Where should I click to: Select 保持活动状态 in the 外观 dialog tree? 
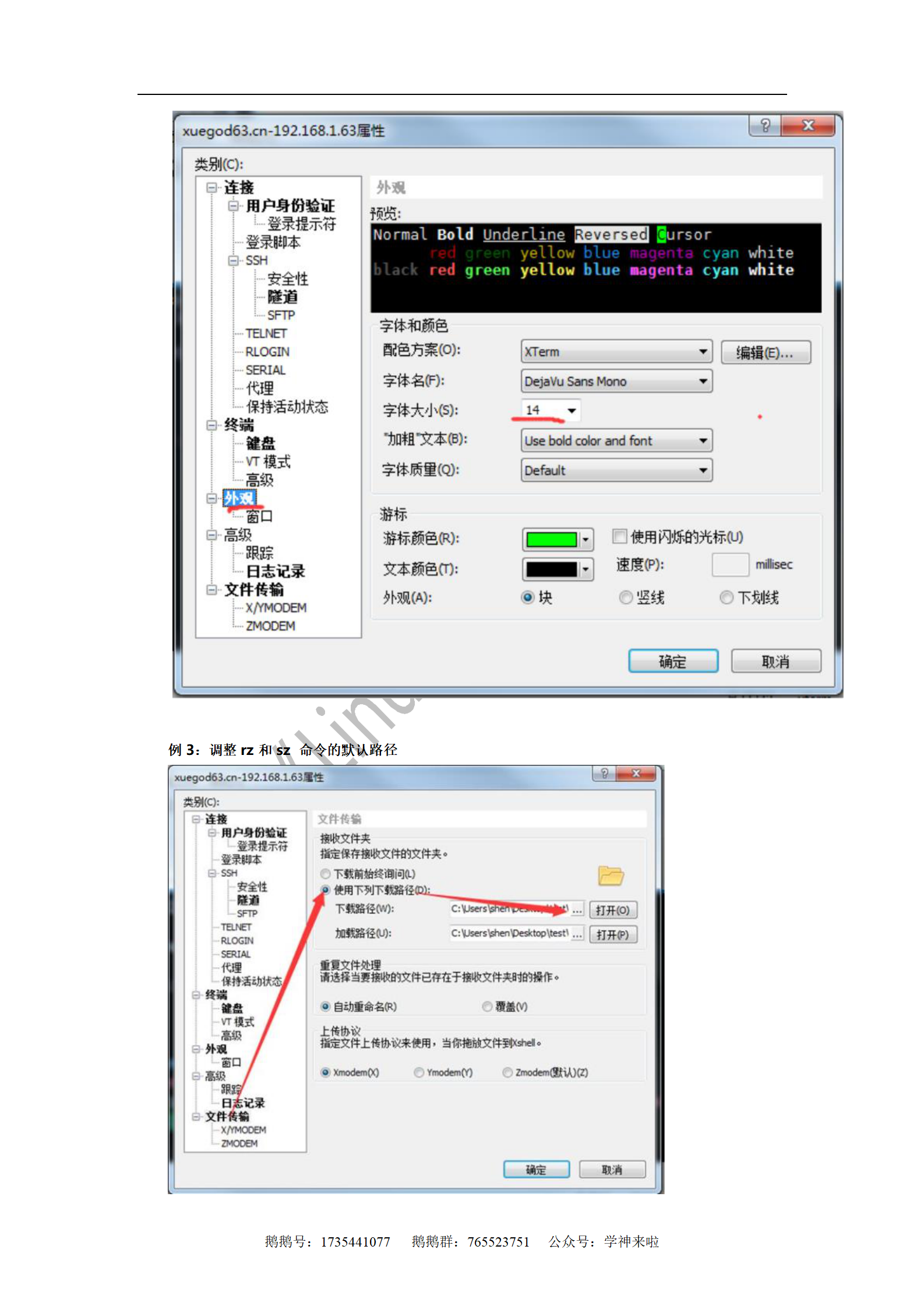point(287,407)
